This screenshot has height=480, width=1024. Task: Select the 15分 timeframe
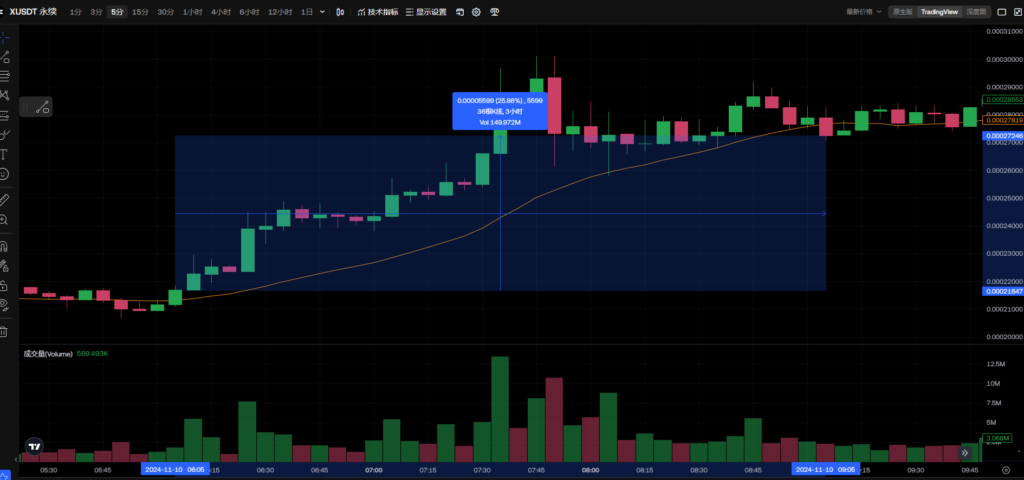pos(141,12)
